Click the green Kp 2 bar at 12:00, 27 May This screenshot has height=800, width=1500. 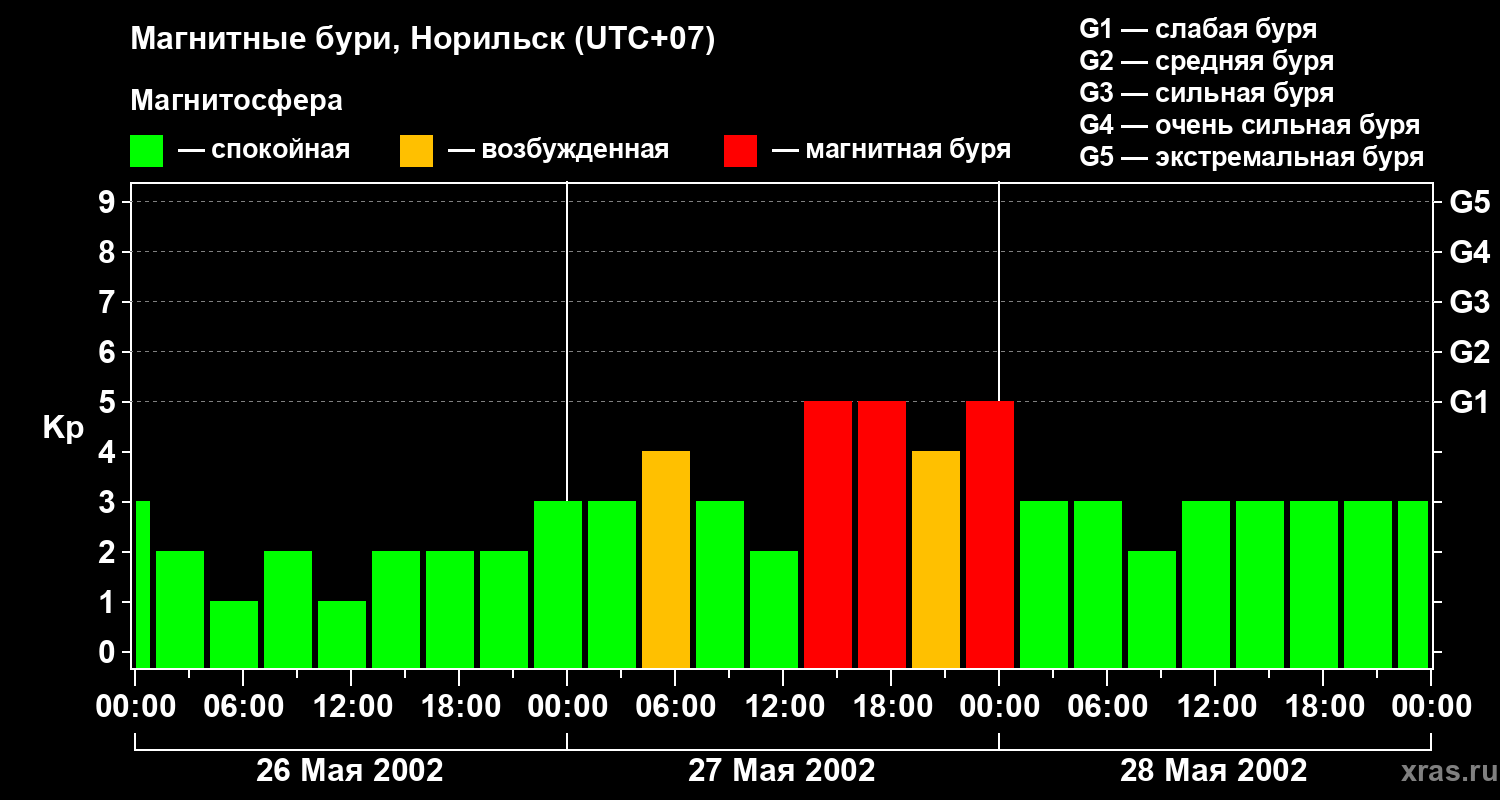pos(774,609)
